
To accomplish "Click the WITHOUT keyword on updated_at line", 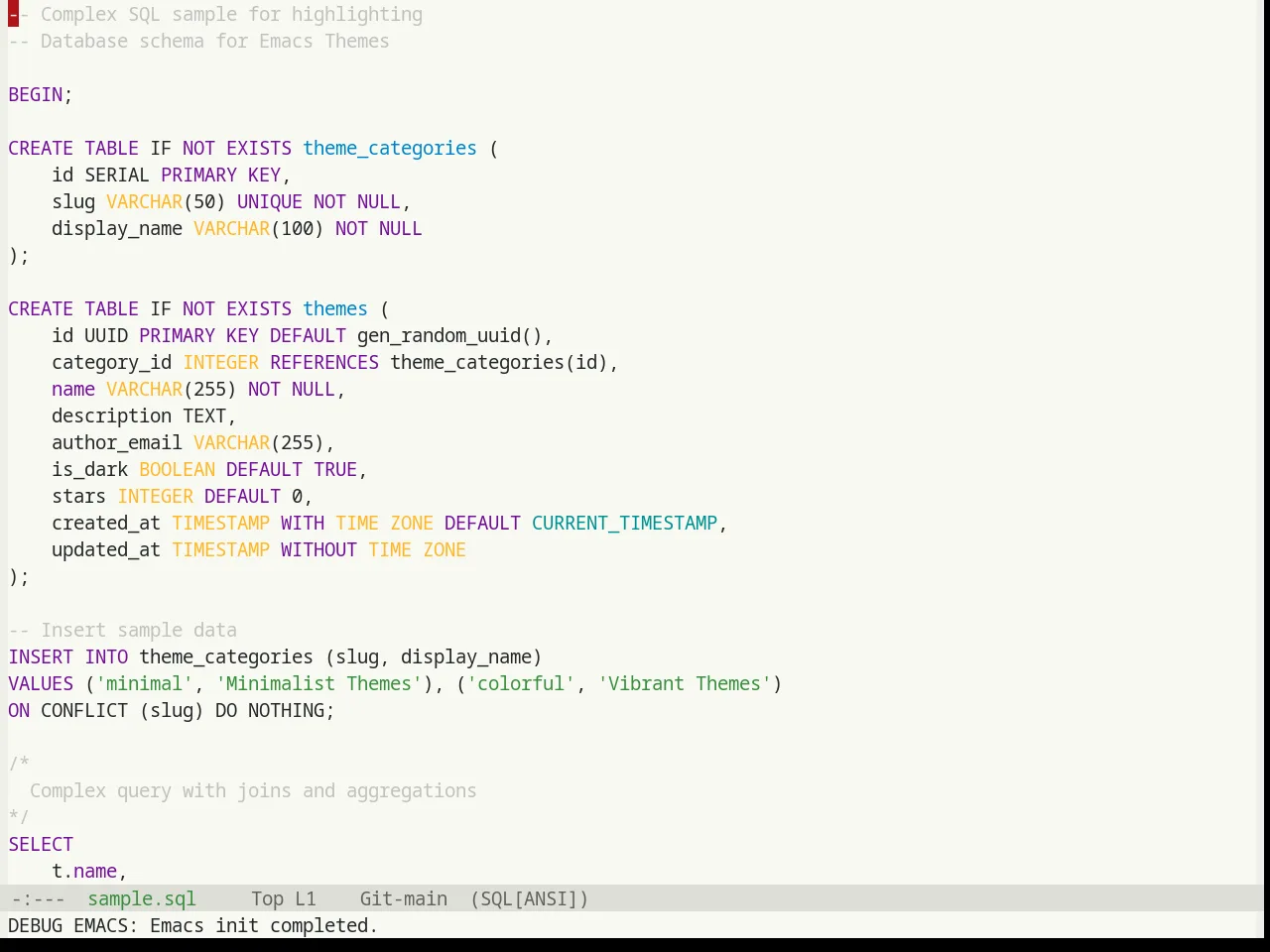I will point(318,549).
